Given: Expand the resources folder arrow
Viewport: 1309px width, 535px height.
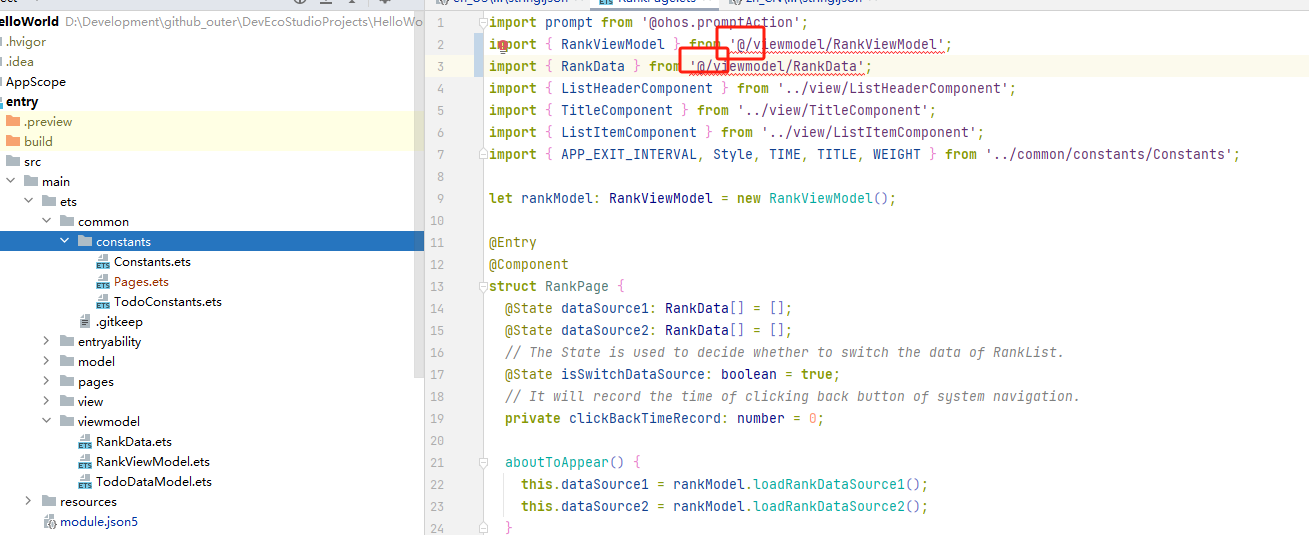Looking at the screenshot, I should [28, 502].
